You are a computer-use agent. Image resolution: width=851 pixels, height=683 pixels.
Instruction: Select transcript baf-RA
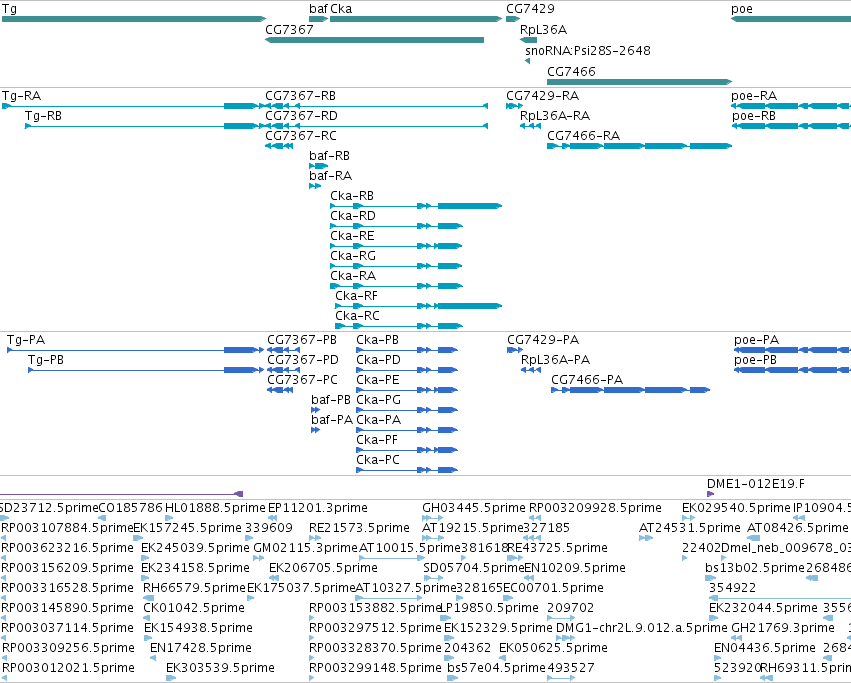point(331,176)
